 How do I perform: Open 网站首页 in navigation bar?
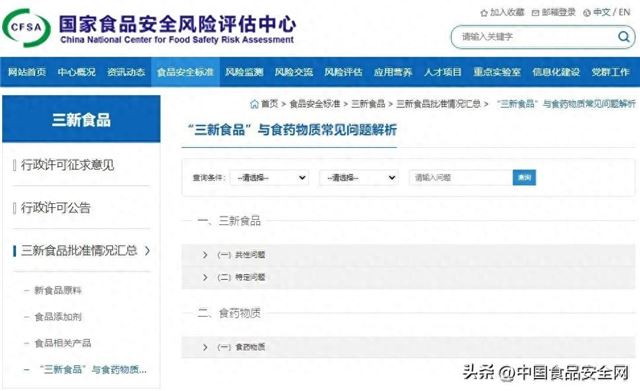click(27, 72)
